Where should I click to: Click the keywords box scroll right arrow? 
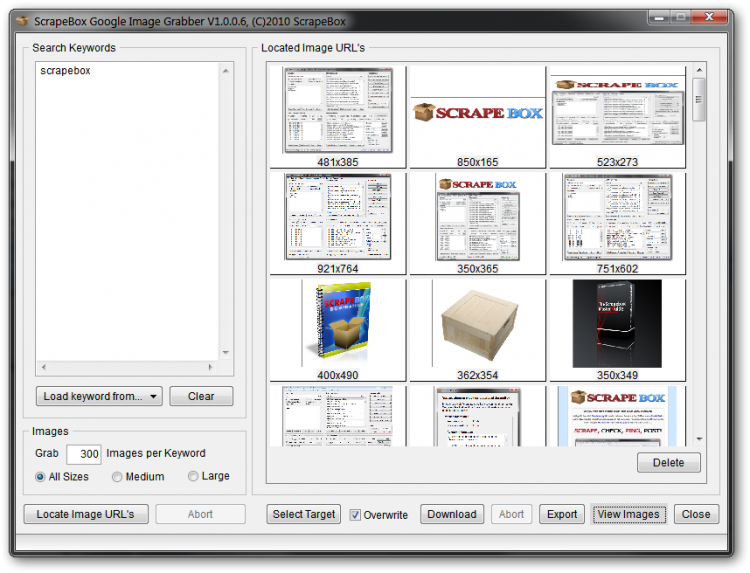210,367
